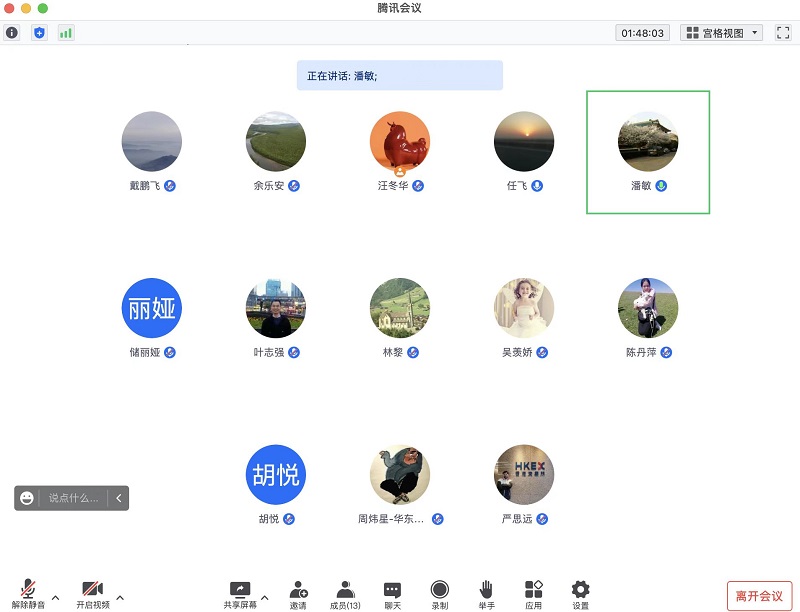This screenshot has width=800, height=612.
Task: Open grid view (宫格视图) dropdown
Action: [x=722, y=33]
